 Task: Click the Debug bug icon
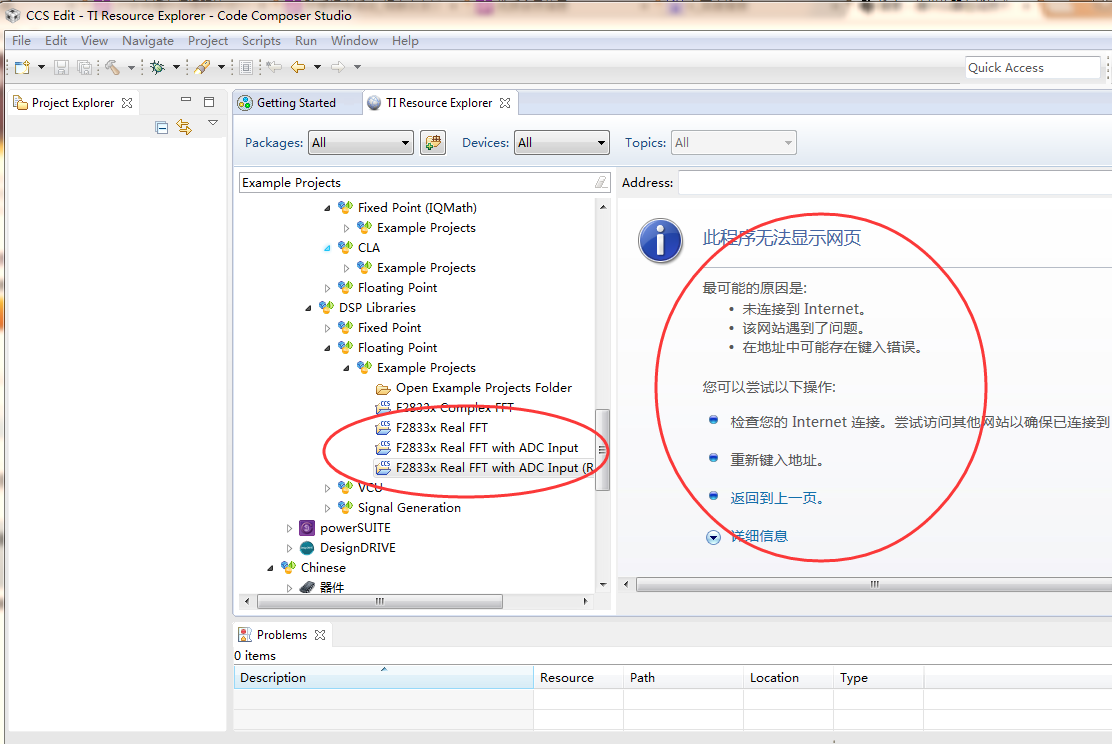click(x=157, y=67)
